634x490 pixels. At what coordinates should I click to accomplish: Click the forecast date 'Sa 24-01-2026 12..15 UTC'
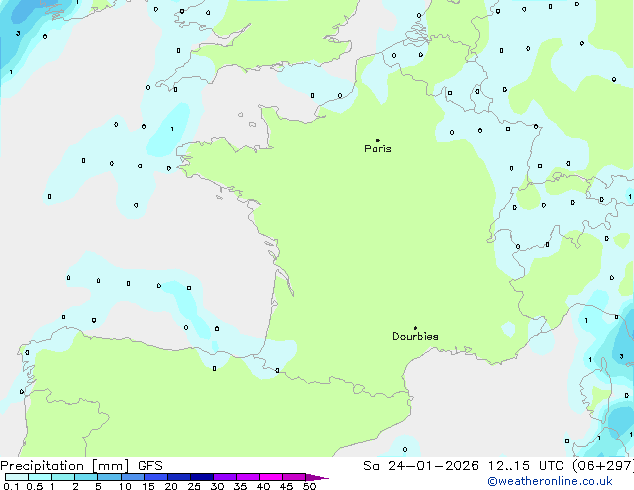pos(463,466)
